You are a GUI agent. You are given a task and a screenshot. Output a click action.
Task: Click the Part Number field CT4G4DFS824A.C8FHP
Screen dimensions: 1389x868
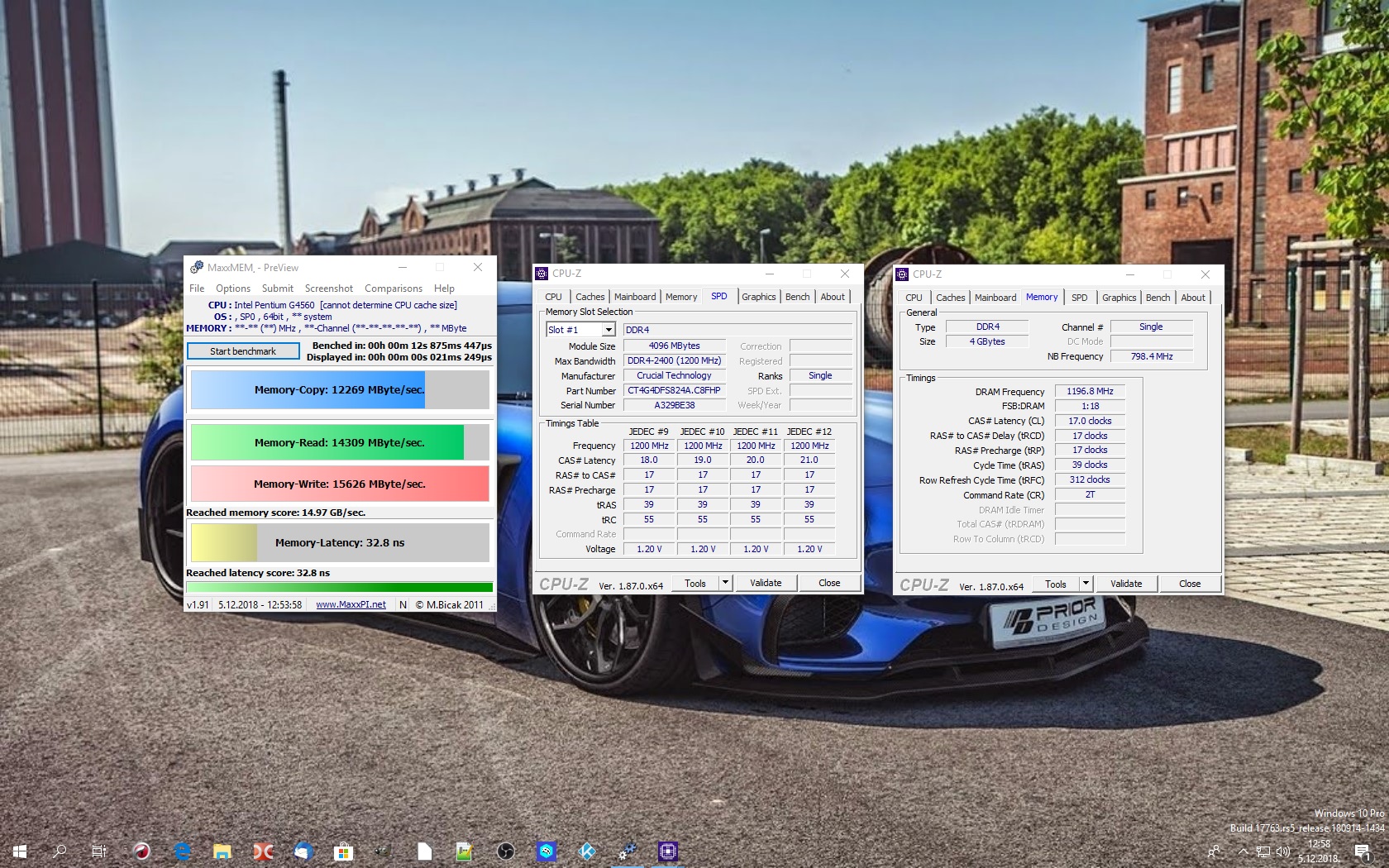click(674, 390)
